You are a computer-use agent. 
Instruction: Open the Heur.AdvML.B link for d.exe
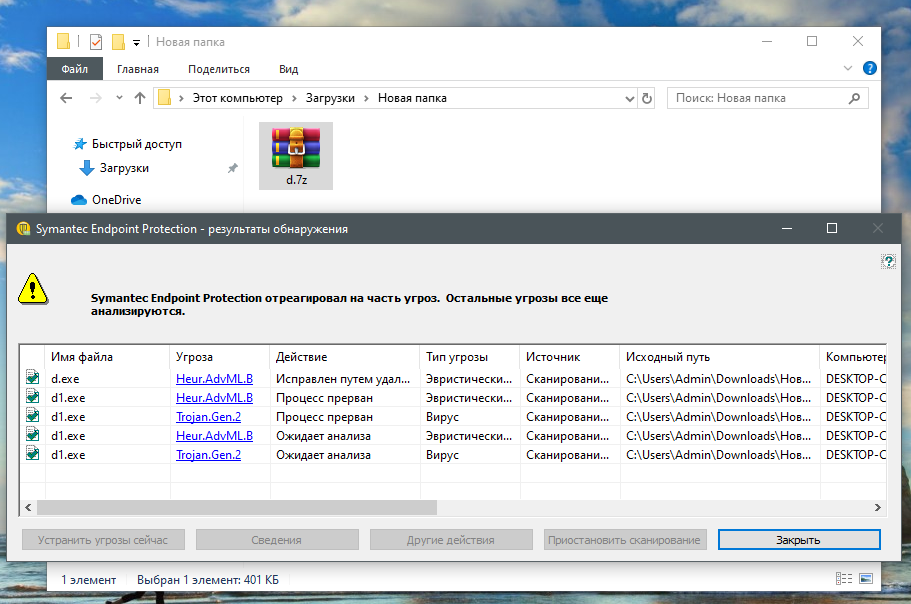tap(214, 379)
